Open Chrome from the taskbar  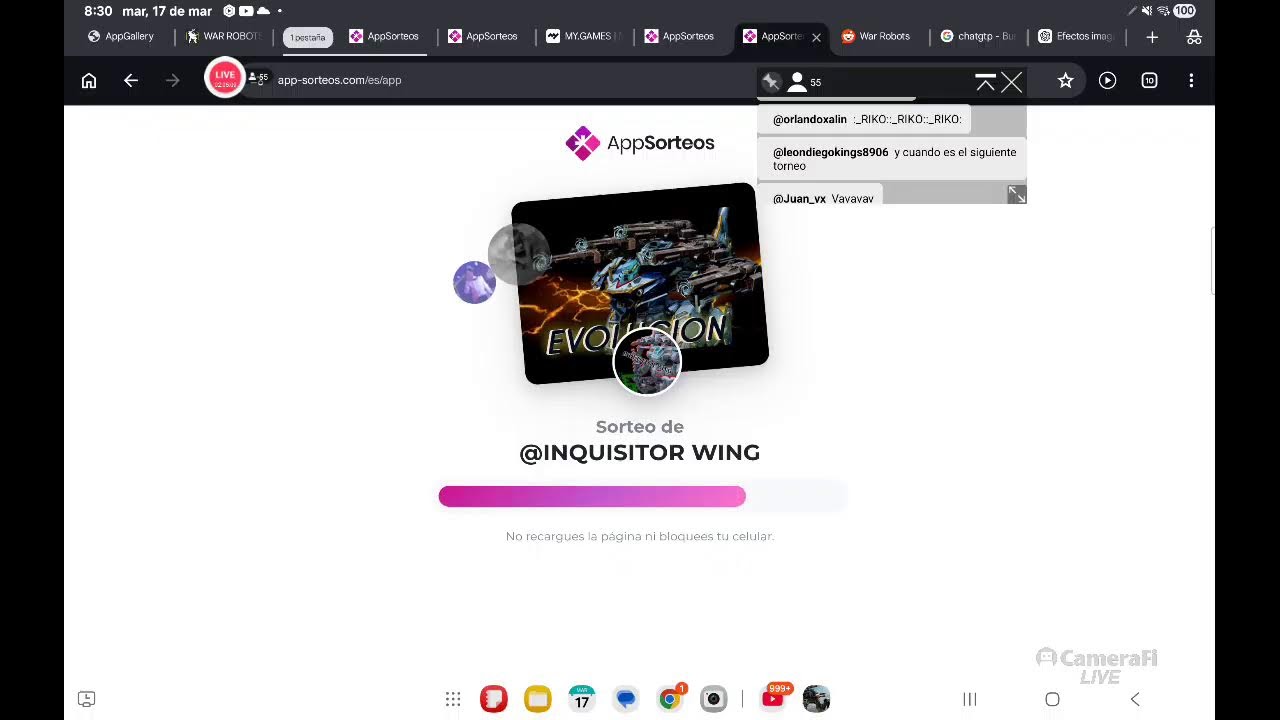click(x=670, y=699)
